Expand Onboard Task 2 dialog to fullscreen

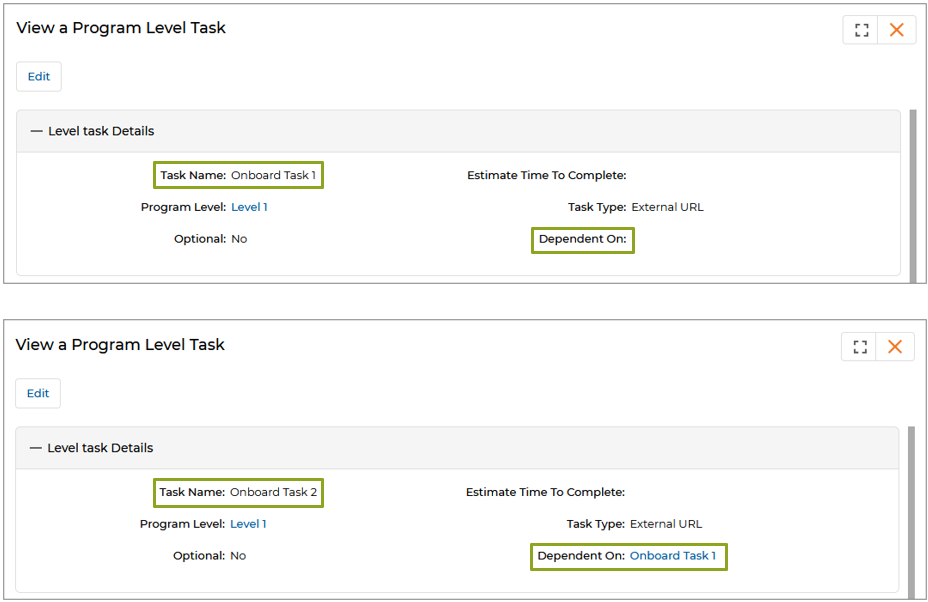pyautogui.click(x=861, y=347)
